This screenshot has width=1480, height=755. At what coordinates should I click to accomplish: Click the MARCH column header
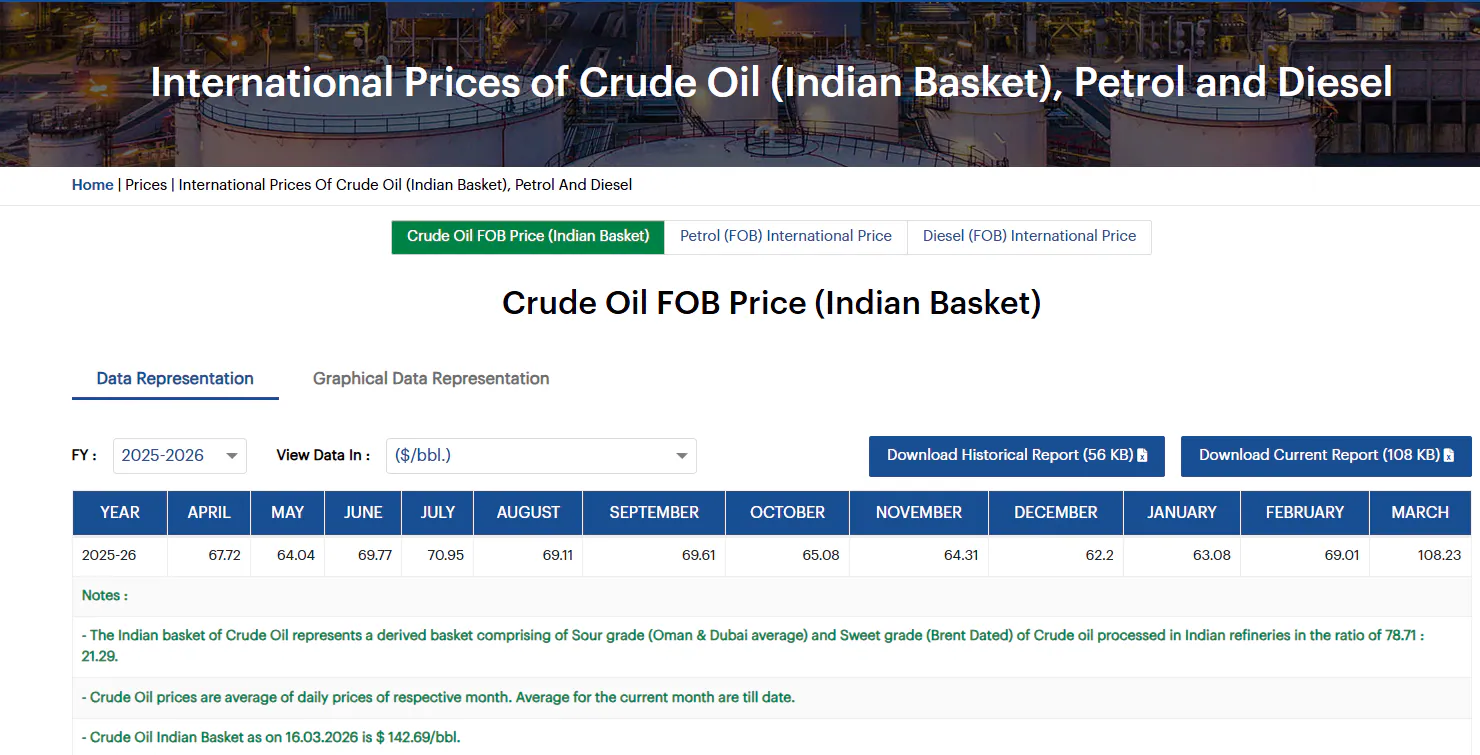tap(1419, 513)
